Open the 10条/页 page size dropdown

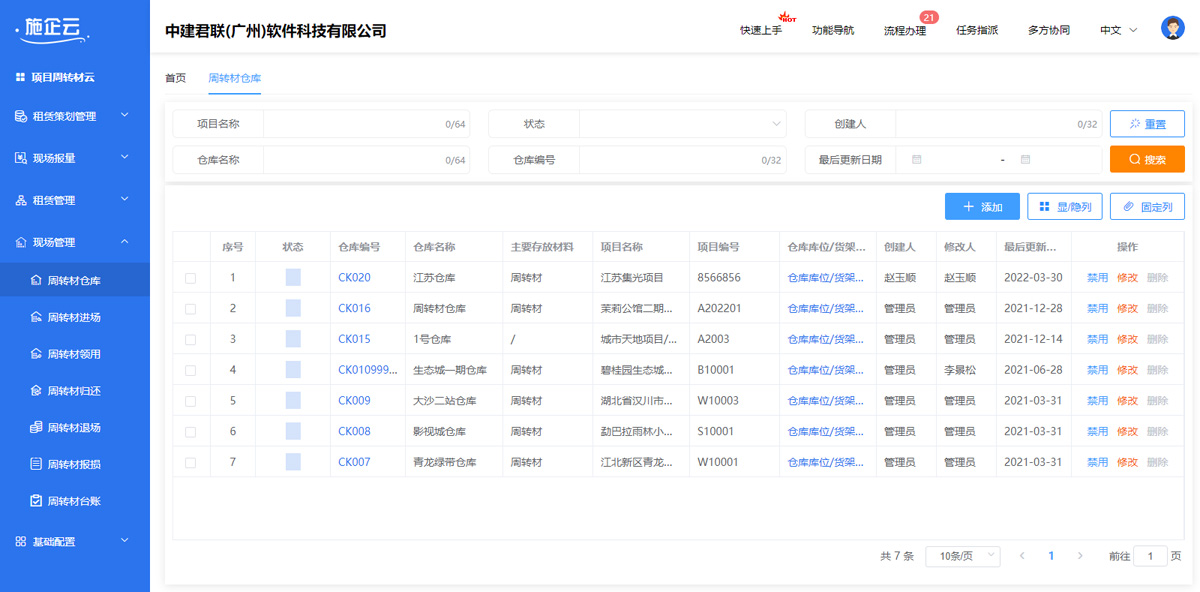(962, 556)
